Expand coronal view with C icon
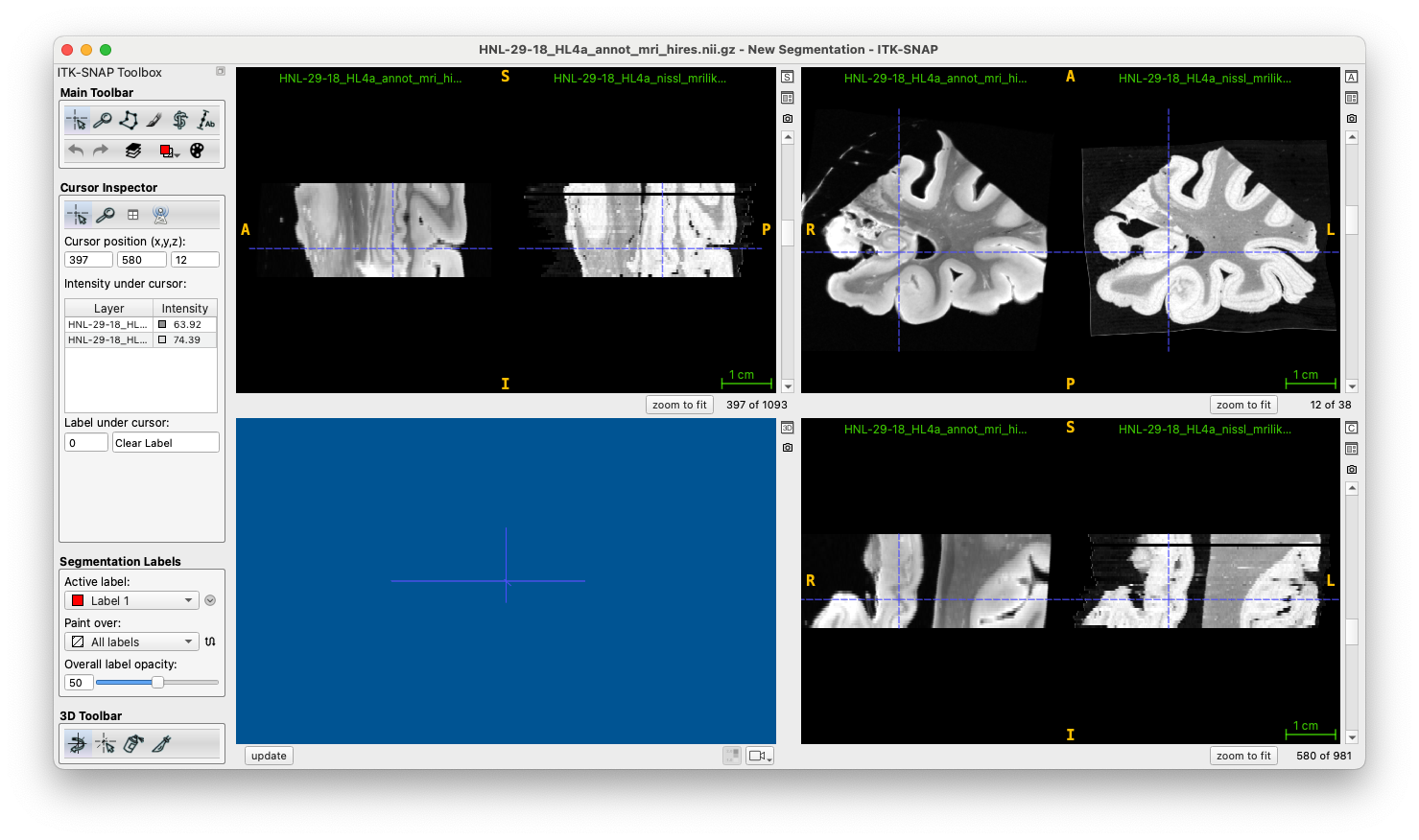 coord(1352,428)
